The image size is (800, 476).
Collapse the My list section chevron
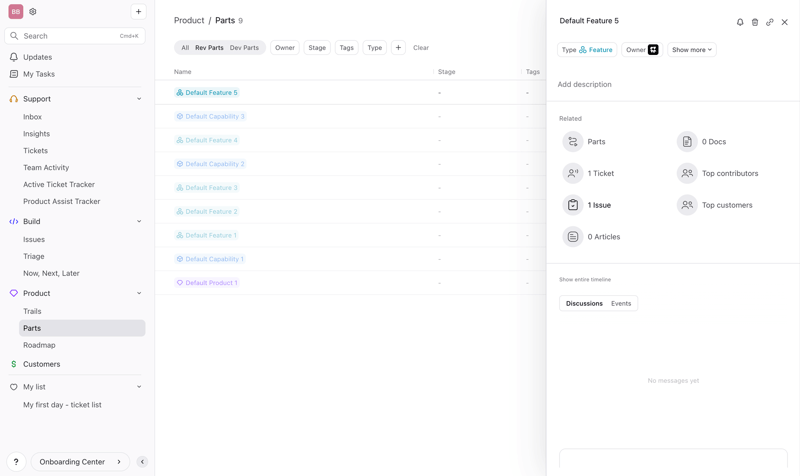tap(139, 387)
